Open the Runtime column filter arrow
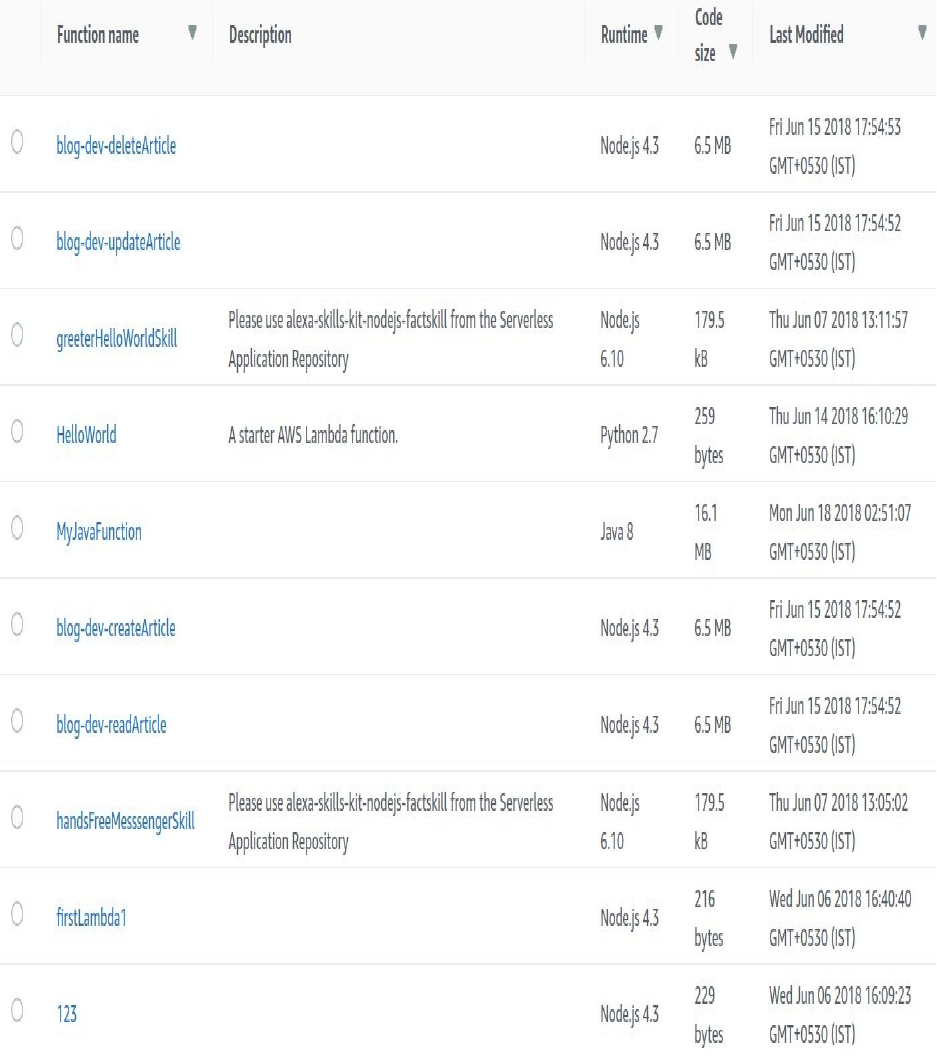 pos(658,33)
